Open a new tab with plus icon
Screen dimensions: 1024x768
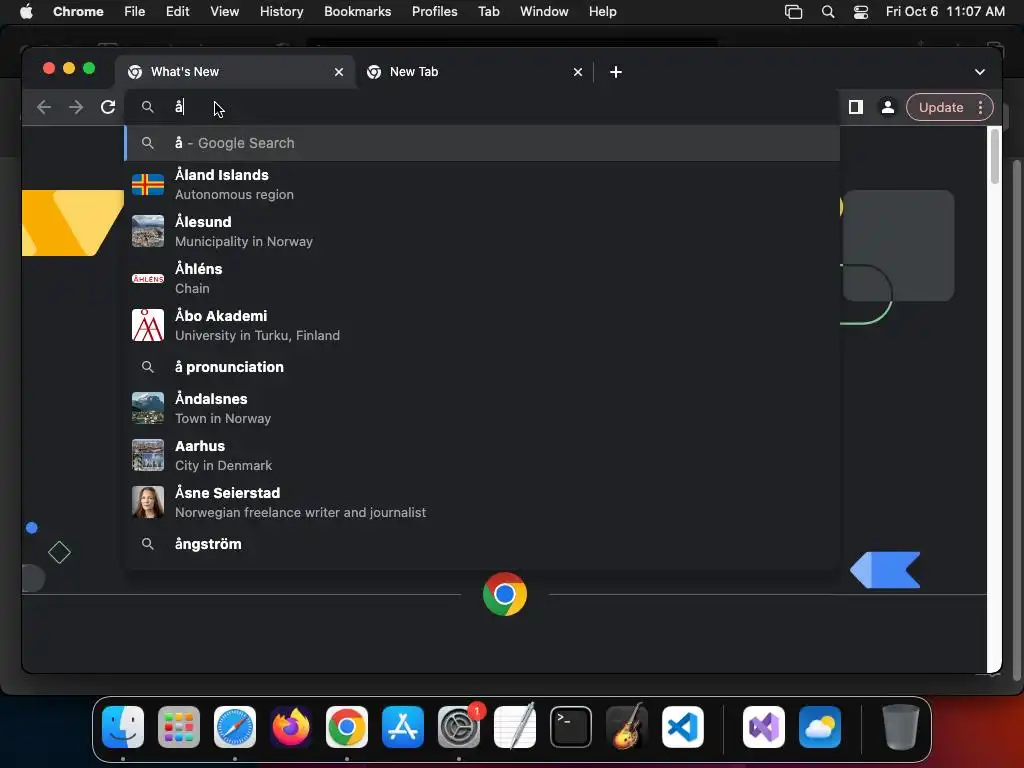(x=616, y=72)
